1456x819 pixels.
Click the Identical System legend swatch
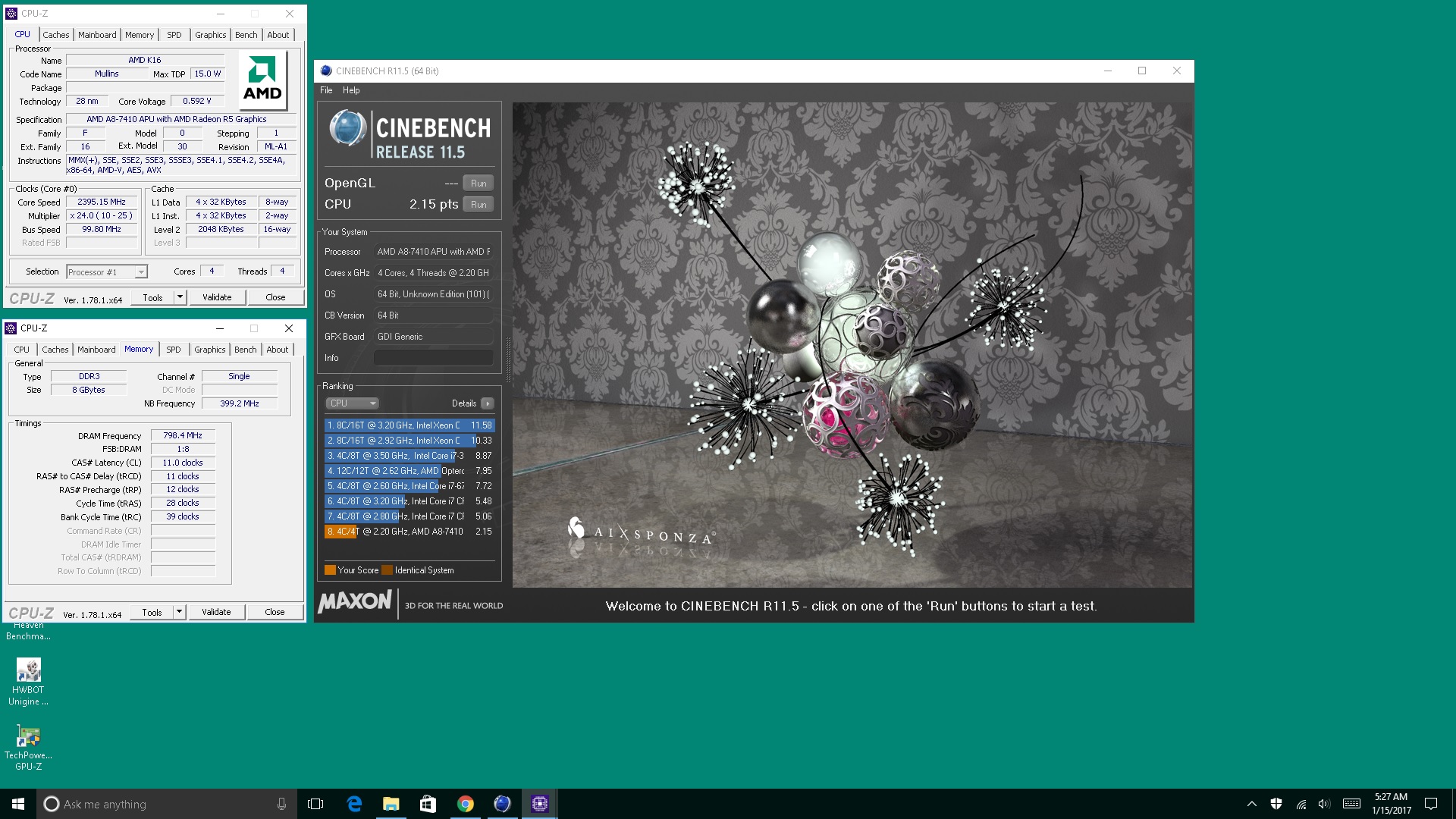pos(388,570)
